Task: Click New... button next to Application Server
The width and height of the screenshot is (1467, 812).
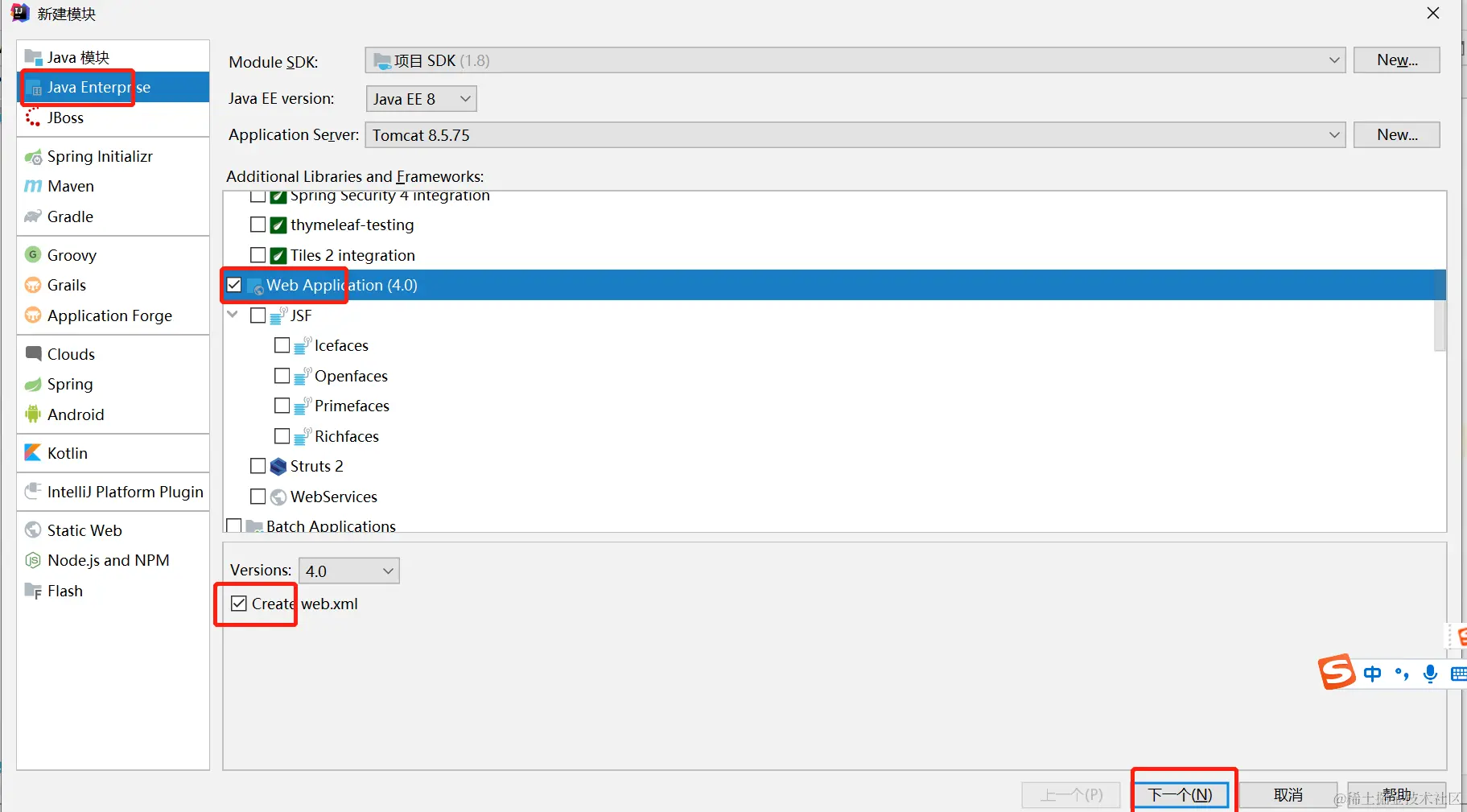Action: point(1397,135)
